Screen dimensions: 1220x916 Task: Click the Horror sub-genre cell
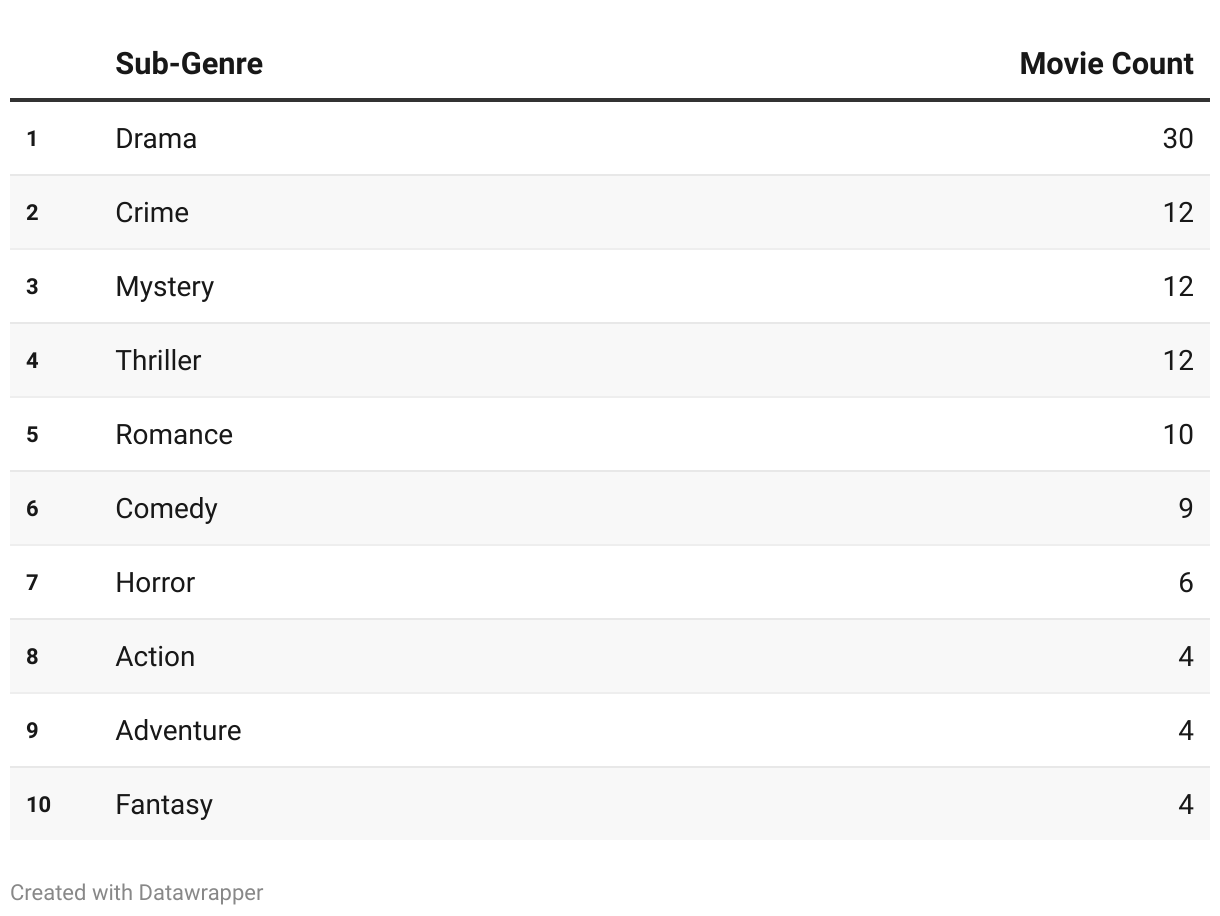[x=155, y=582]
